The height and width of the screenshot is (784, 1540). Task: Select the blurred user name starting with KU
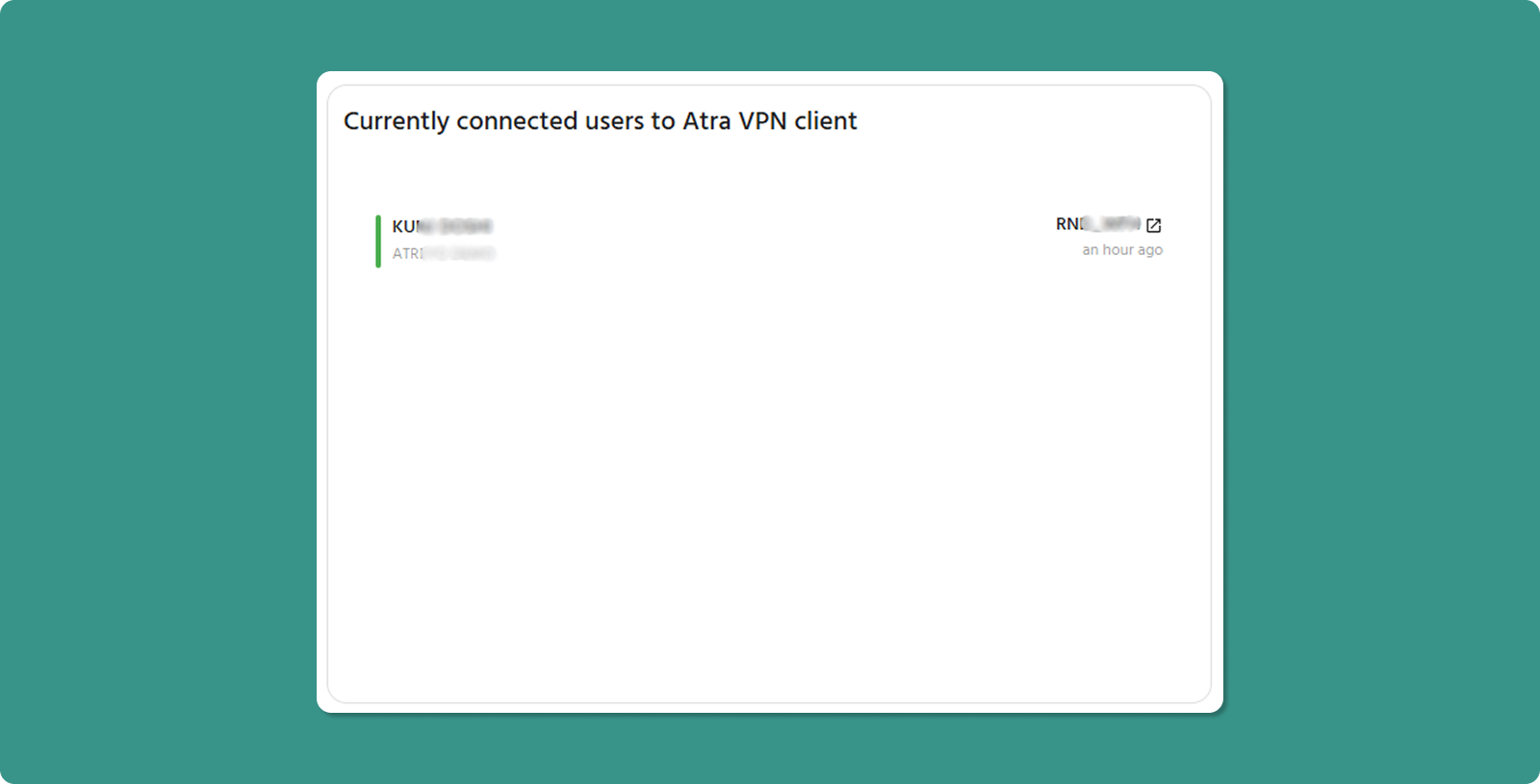pyautogui.click(x=442, y=227)
